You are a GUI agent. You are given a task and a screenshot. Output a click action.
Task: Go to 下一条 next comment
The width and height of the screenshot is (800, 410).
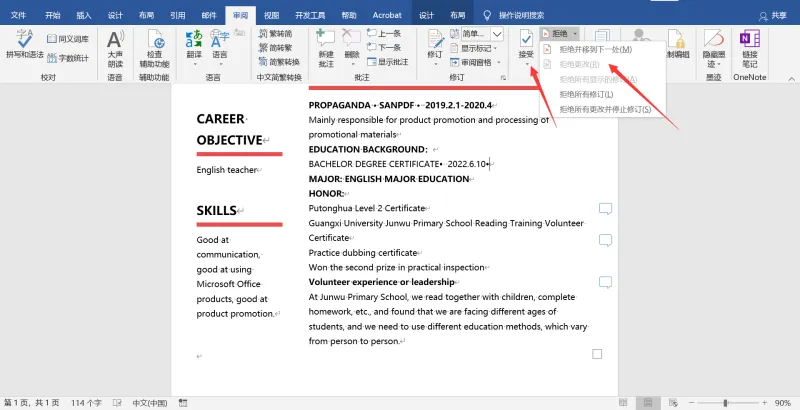click(x=384, y=47)
